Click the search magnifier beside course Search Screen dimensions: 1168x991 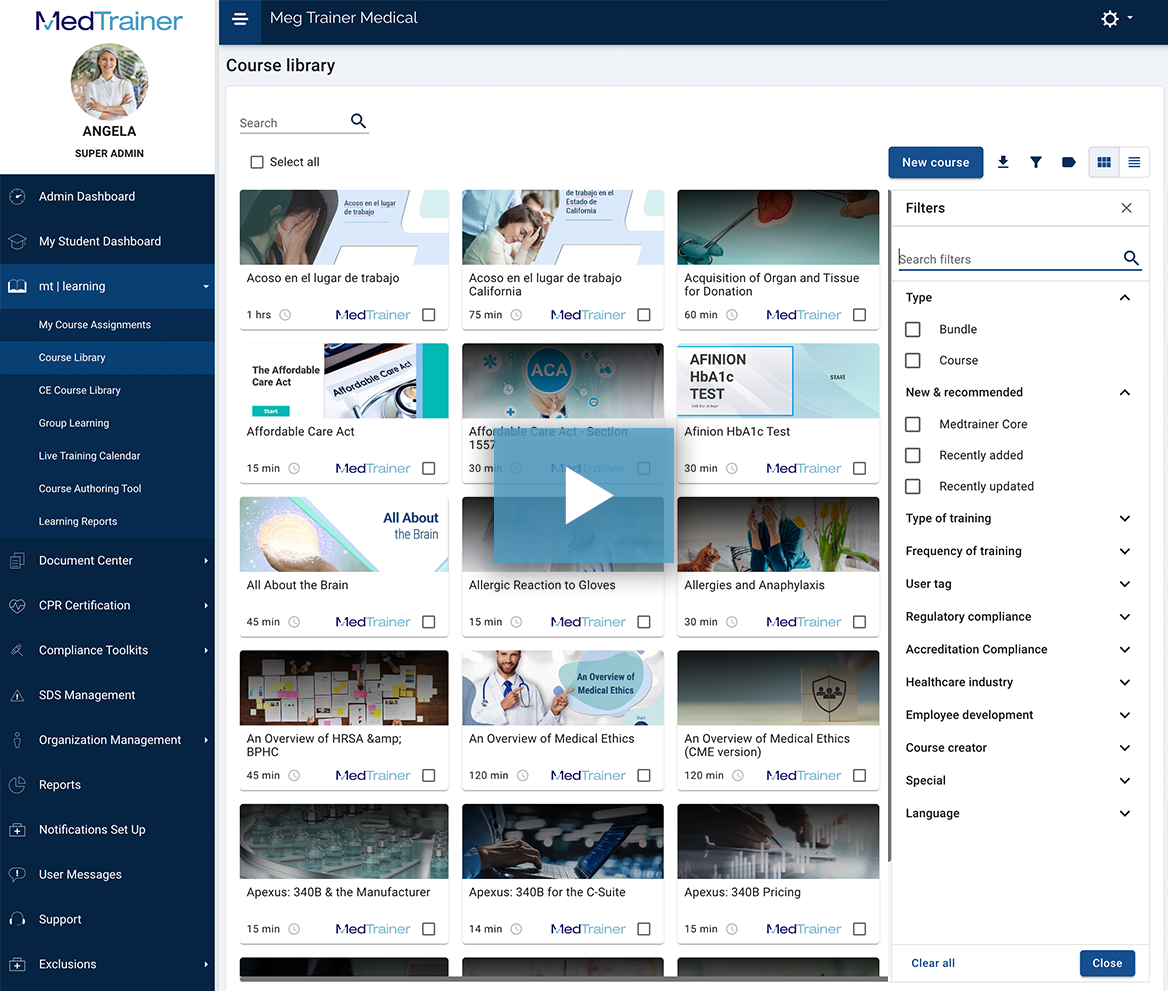coord(358,121)
